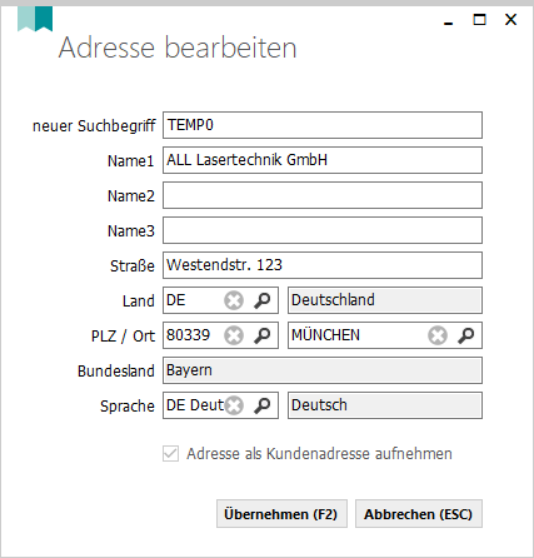The image size is (534, 558).
Task: Click into the Name1 field
Action: click(x=323, y=160)
